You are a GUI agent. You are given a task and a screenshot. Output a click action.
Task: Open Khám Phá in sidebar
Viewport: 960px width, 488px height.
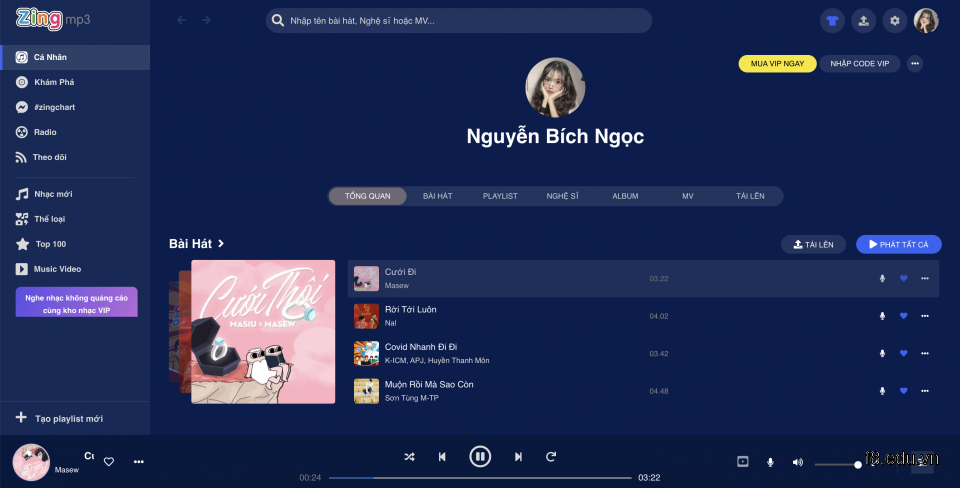click(75, 82)
